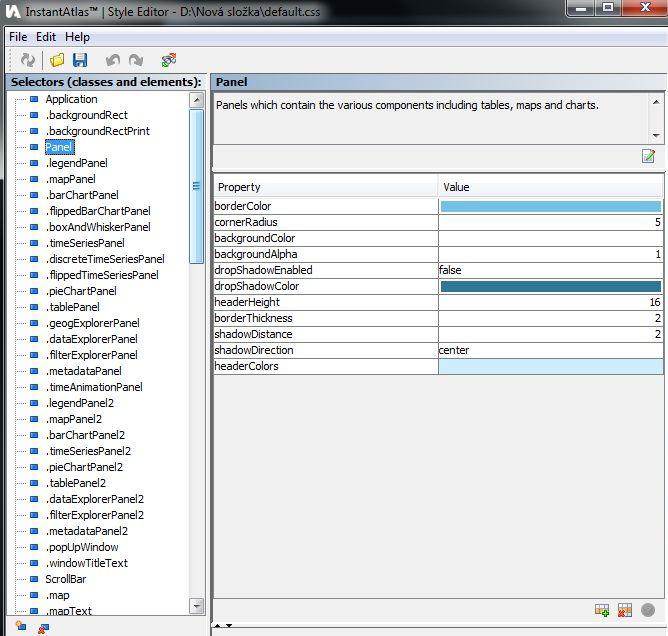Edit the selector description via pencil icon
Image resolution: width=668 pixels, height=636 pixels.
pos(648,156)
